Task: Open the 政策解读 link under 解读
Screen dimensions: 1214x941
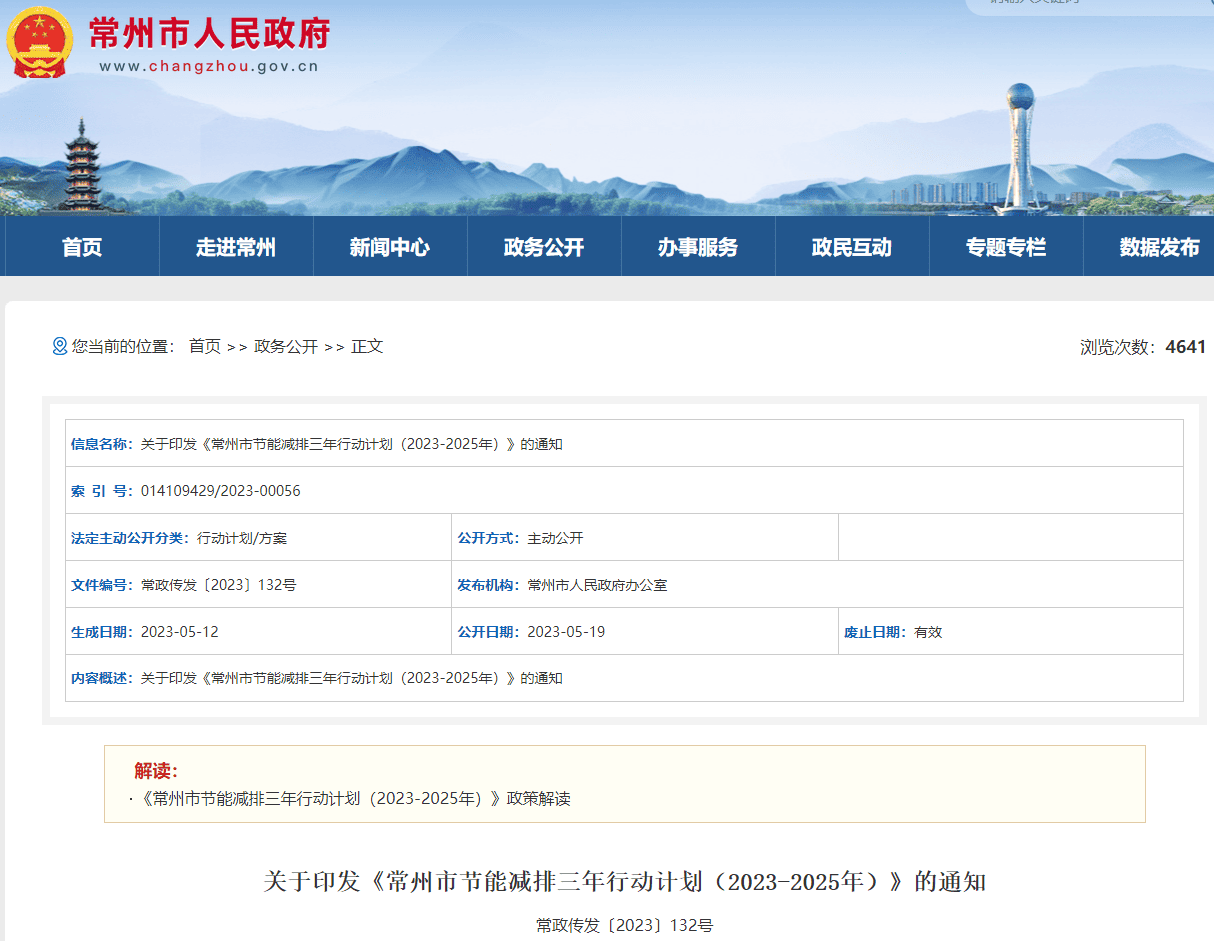Action: (x=356, y=798)
